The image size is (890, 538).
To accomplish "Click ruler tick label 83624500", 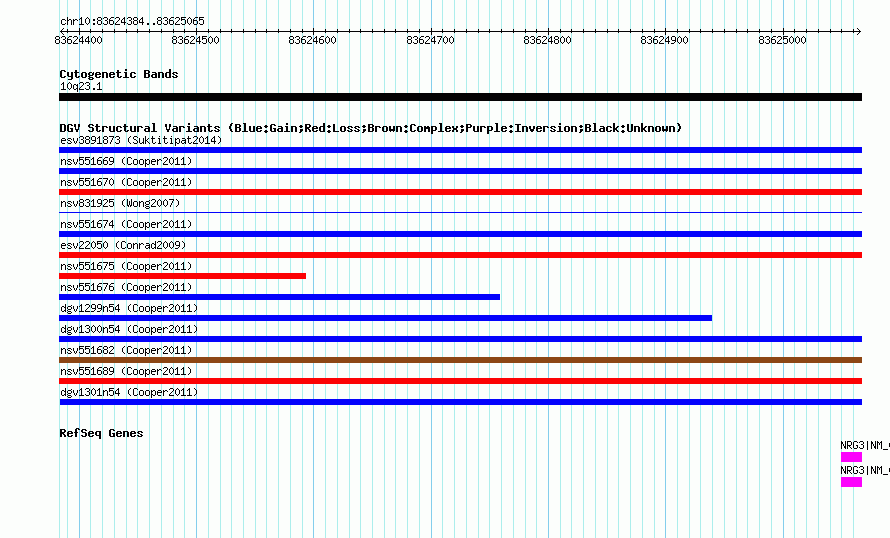I will coord(195,40).
